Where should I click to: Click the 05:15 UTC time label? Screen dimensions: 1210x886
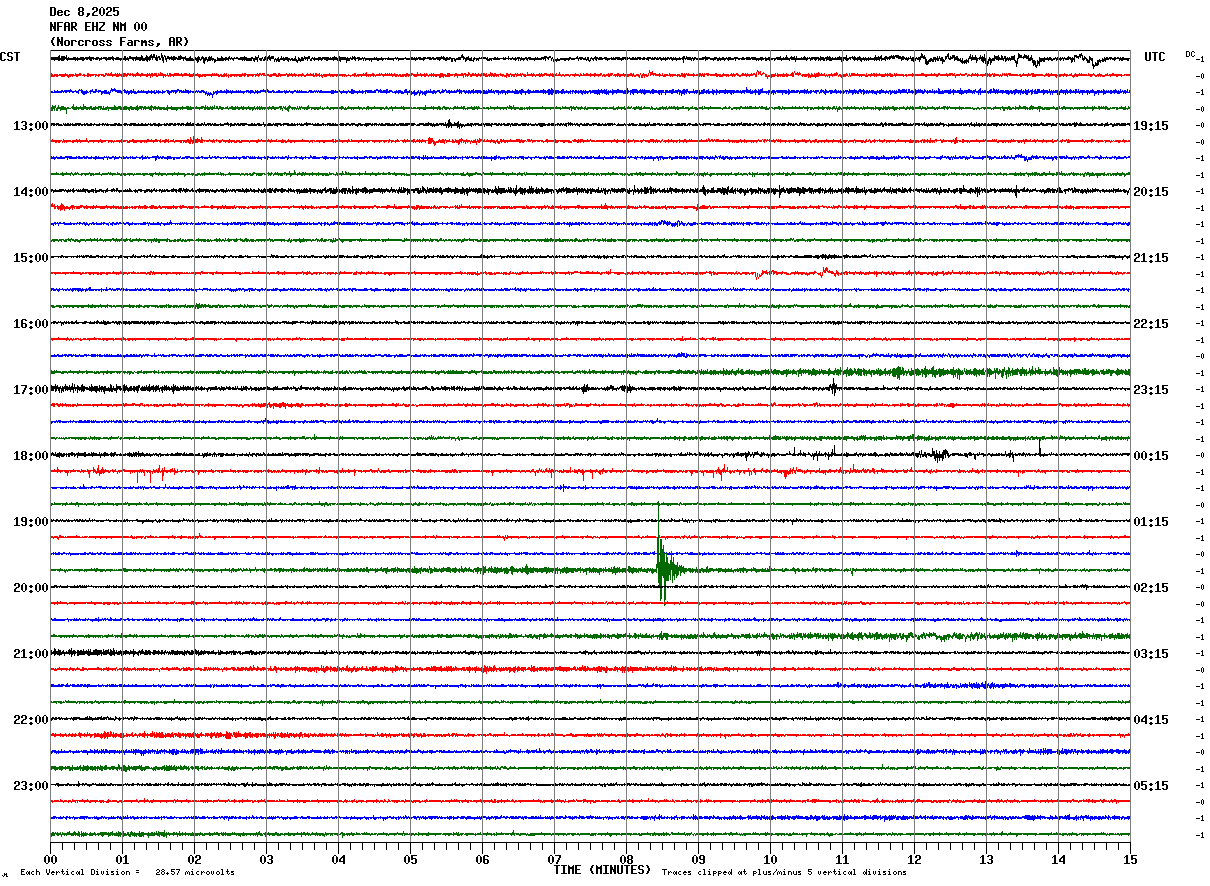click(1151, 786)
